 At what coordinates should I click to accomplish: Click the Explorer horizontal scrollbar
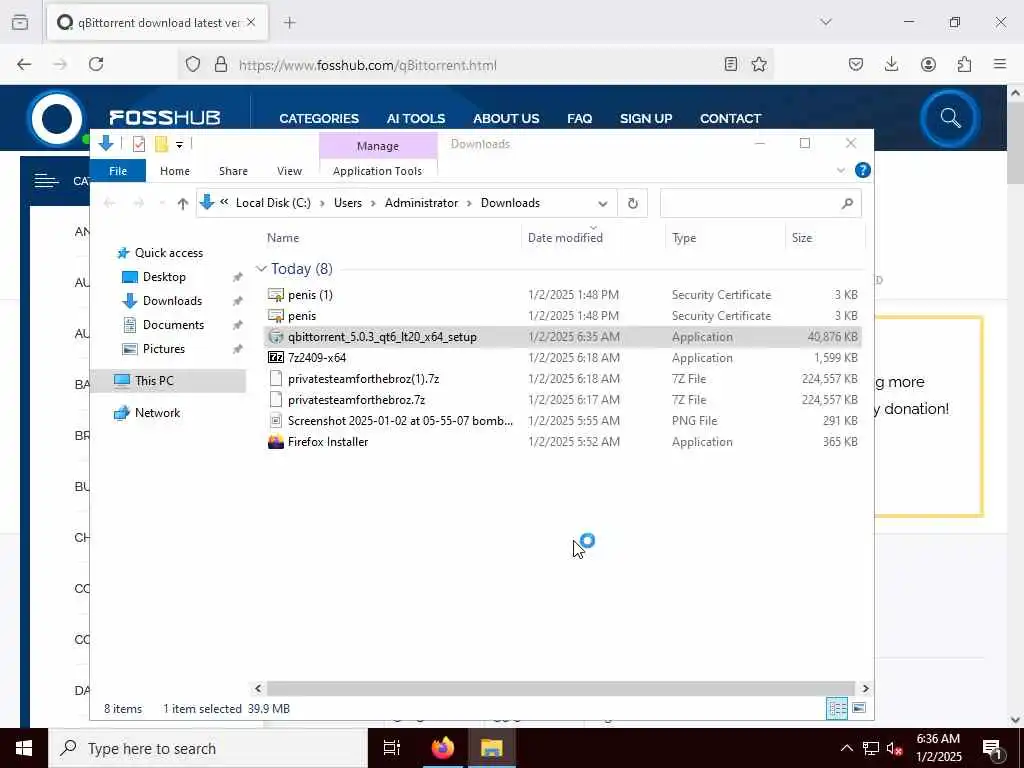pos(561,688)
